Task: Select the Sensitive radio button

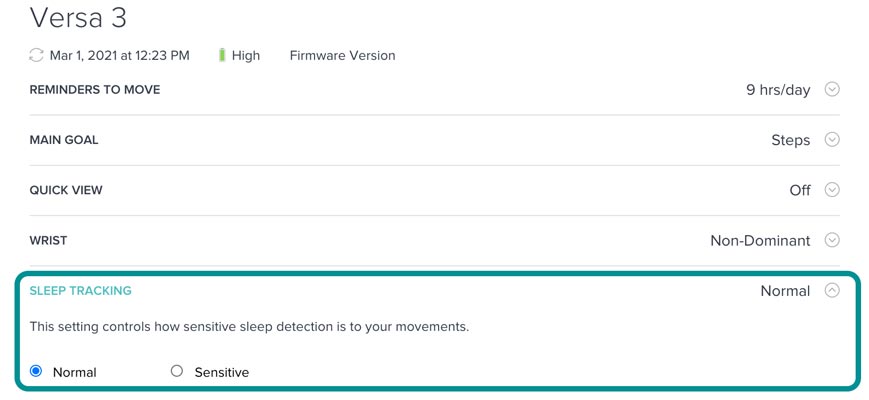Action: pyautogui.click(x=177, y=371)
